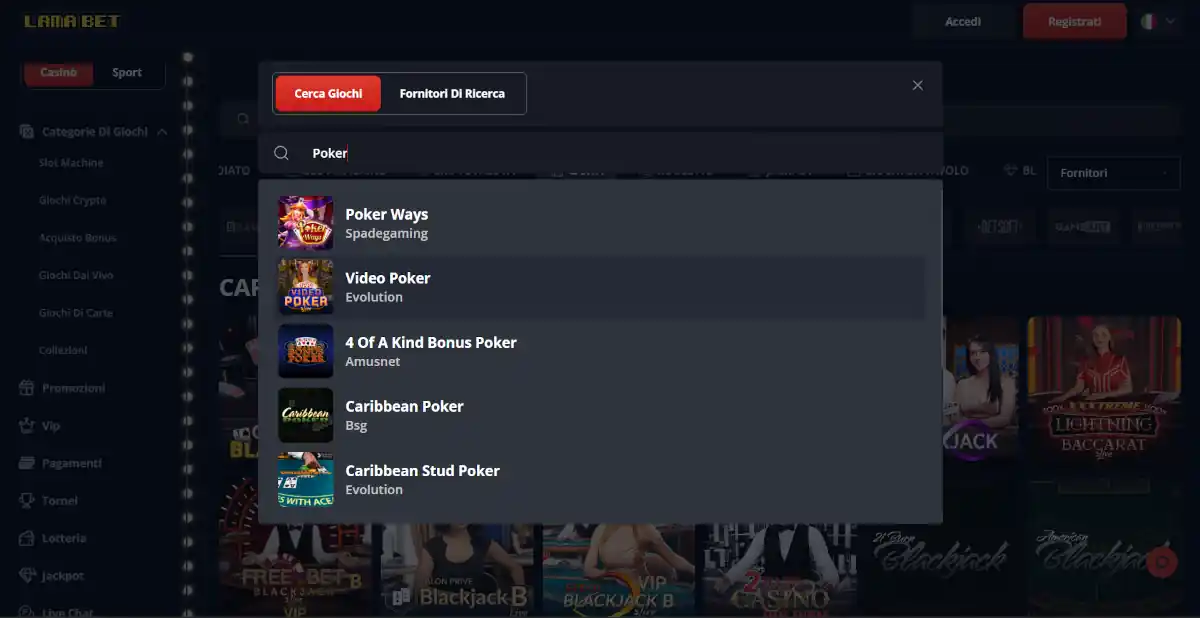
Task: Open Jackpot sidebar link
Action: click(63, 576)
